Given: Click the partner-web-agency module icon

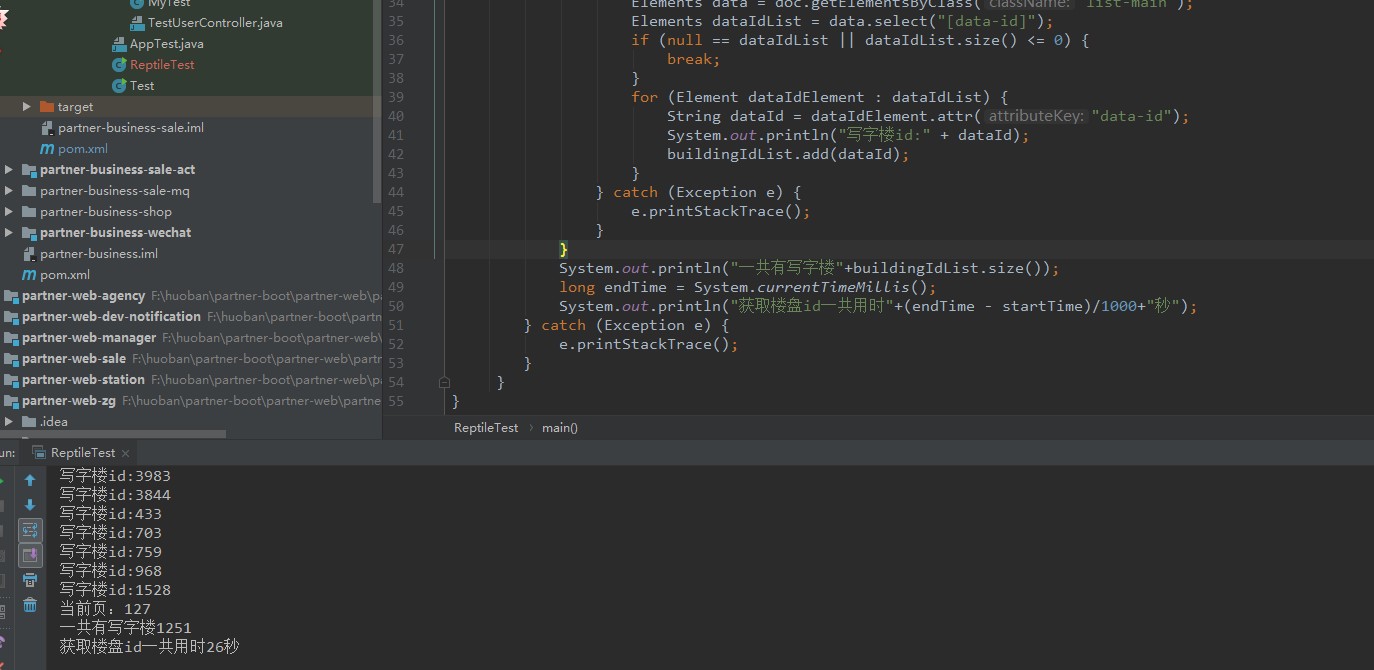Looking at the screenshot, I should (x=11, y=296).
